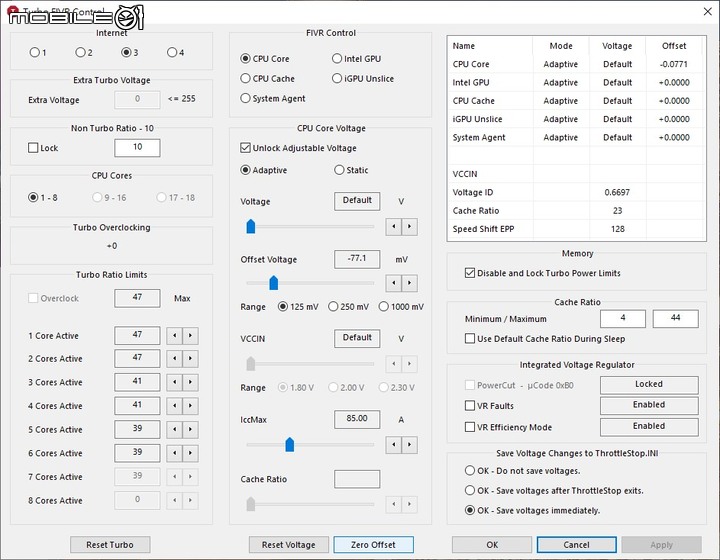
Task: Decrease IccMax with left arrow
Action: (x=394, y=444)
